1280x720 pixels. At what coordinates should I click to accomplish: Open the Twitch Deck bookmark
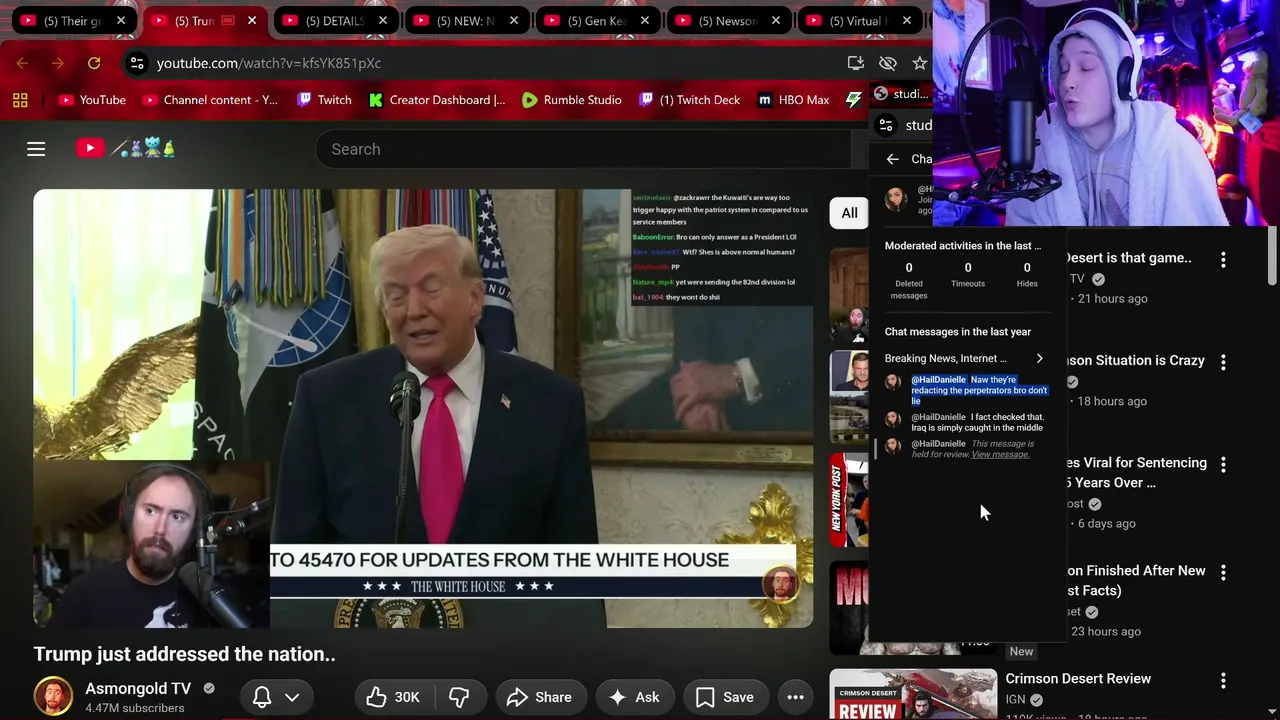pos(689,100)
